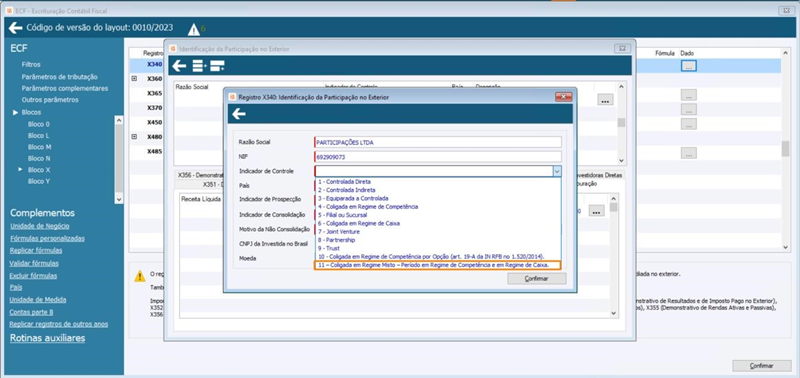Open País link under Complementos
Screen dimensions: 800x378
coord(16,287)
